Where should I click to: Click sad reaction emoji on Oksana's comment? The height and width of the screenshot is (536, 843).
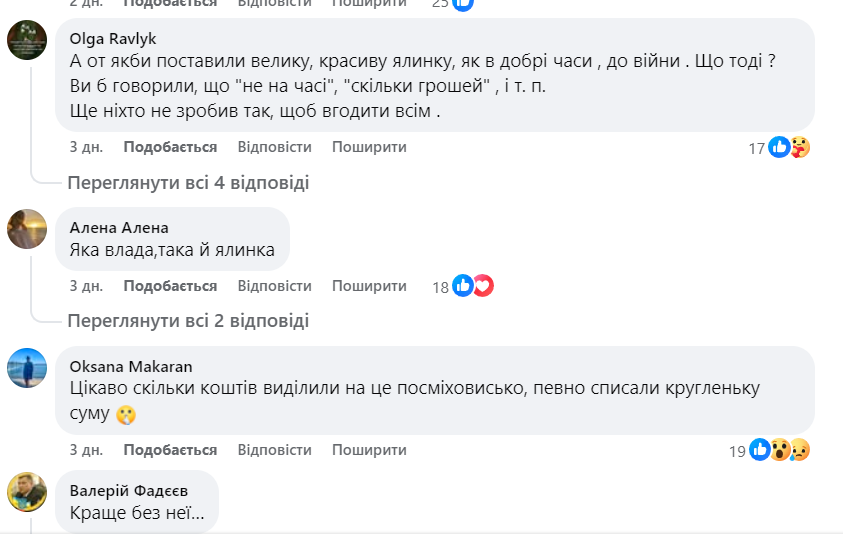pyautogui.click(x=799, y=451)
